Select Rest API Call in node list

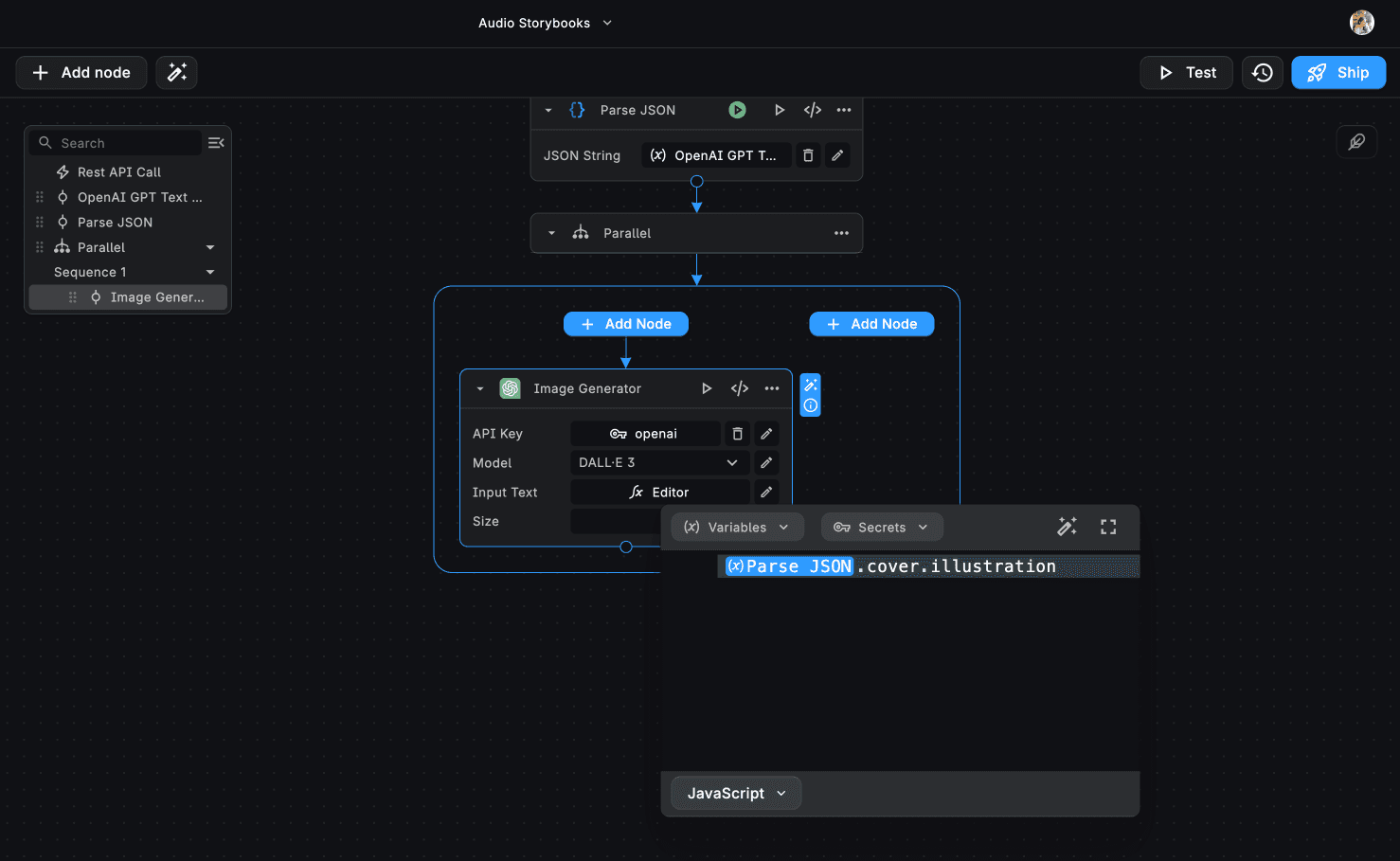pyautogui.click(x=119, y=172)
